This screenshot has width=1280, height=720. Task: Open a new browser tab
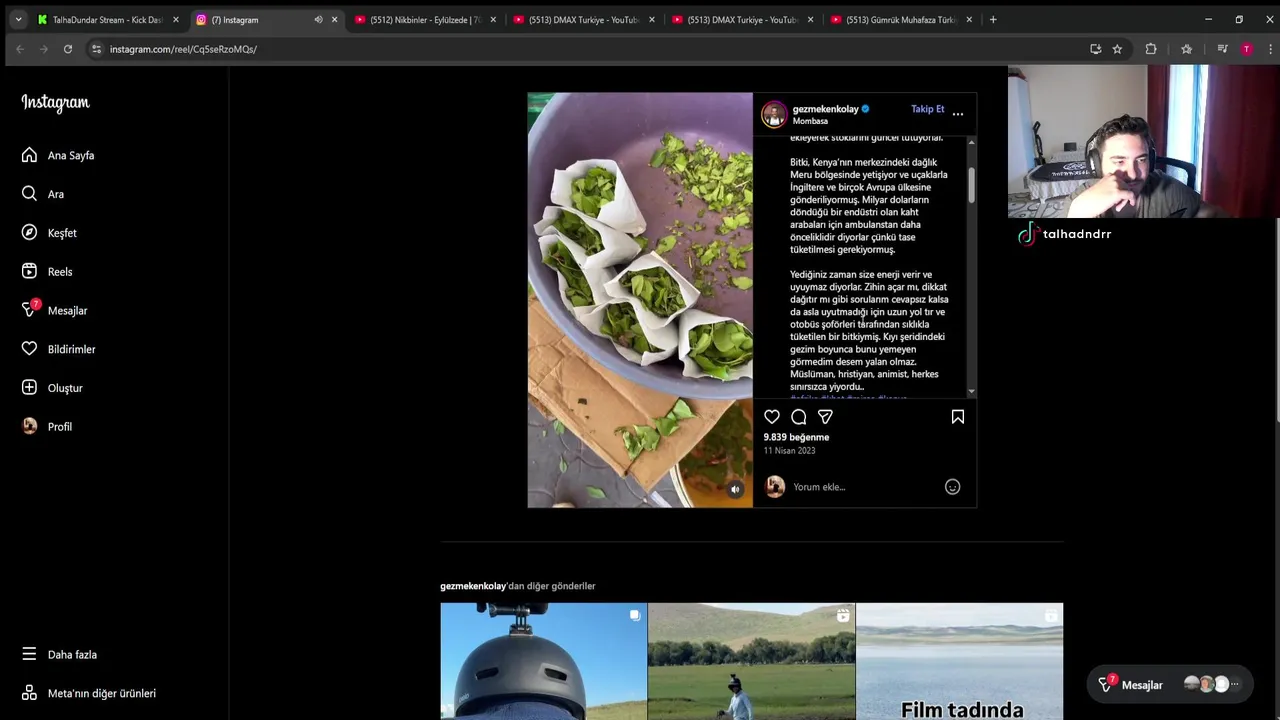(993, 20)
